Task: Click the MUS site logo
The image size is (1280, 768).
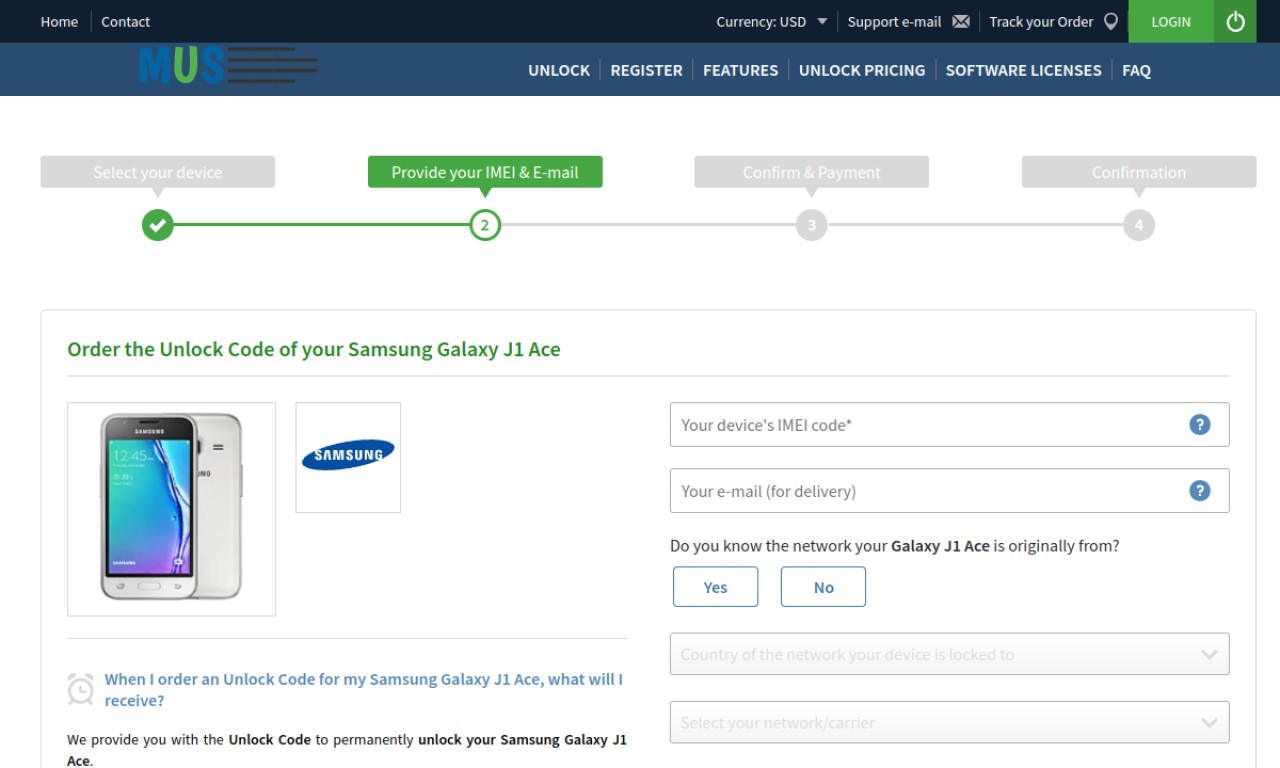Action: pyautogui.click(x=229, y=66)
